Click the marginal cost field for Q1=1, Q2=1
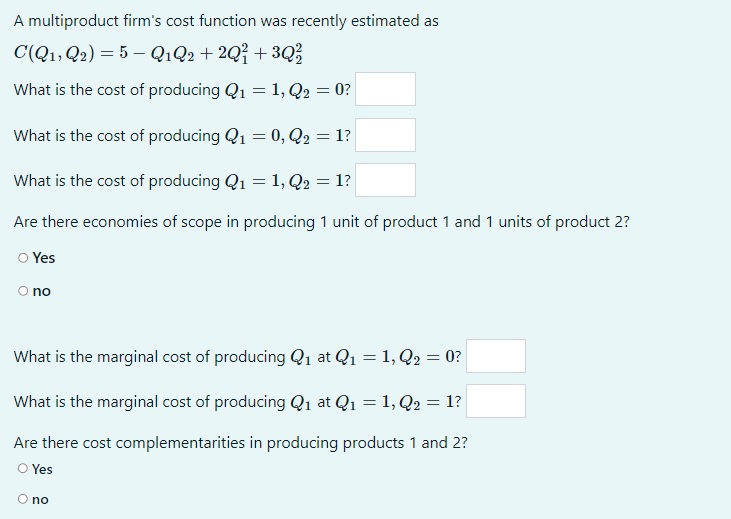This screenshot has height=519, width=731. pos(496,401)
